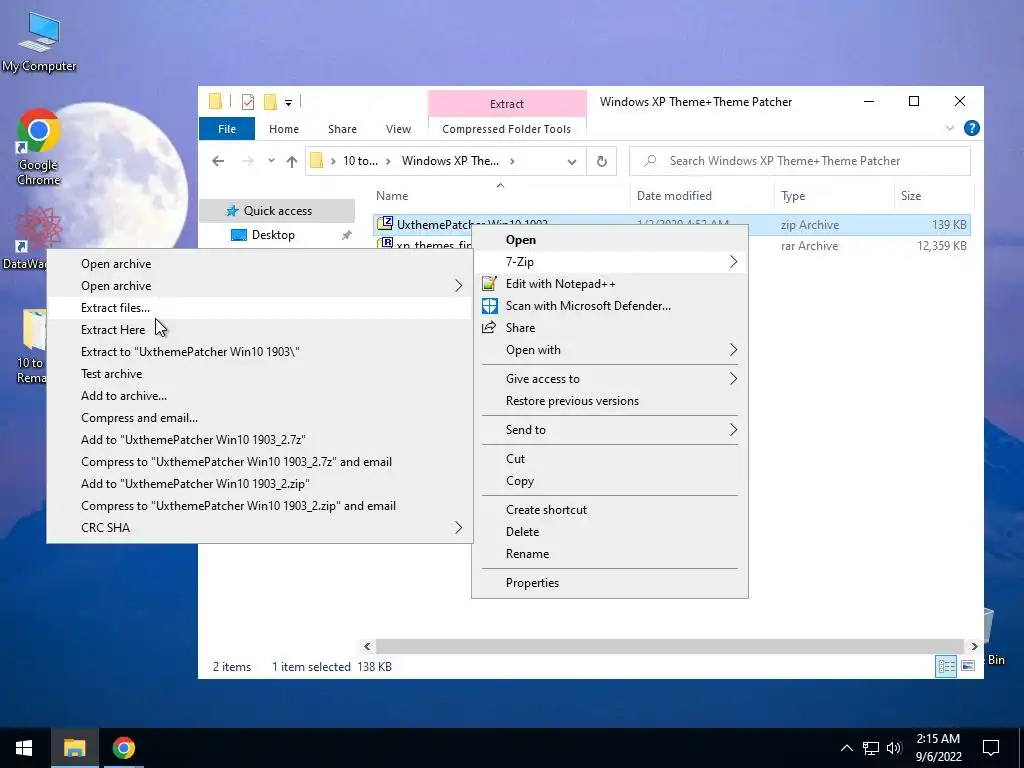
Task: Expand the address bar history dropdown
Action: point(571,161)
